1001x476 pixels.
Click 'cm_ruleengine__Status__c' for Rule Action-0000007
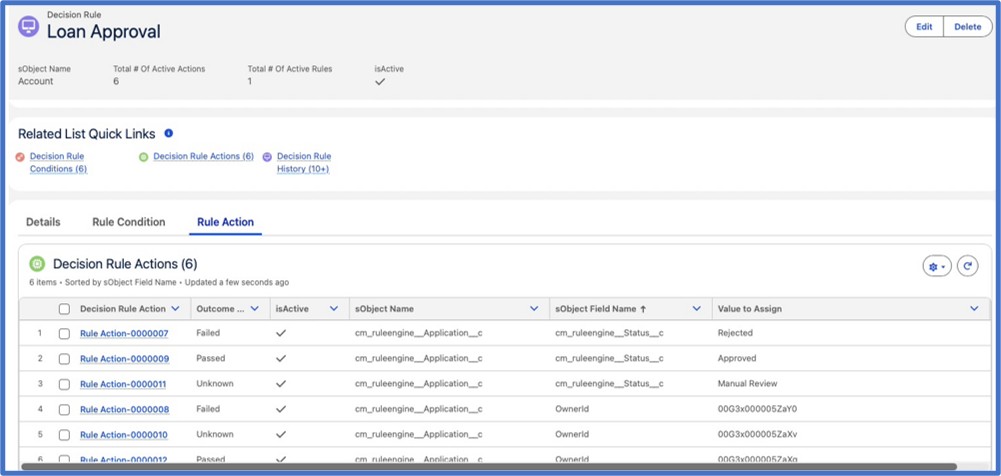pos(609,333)
